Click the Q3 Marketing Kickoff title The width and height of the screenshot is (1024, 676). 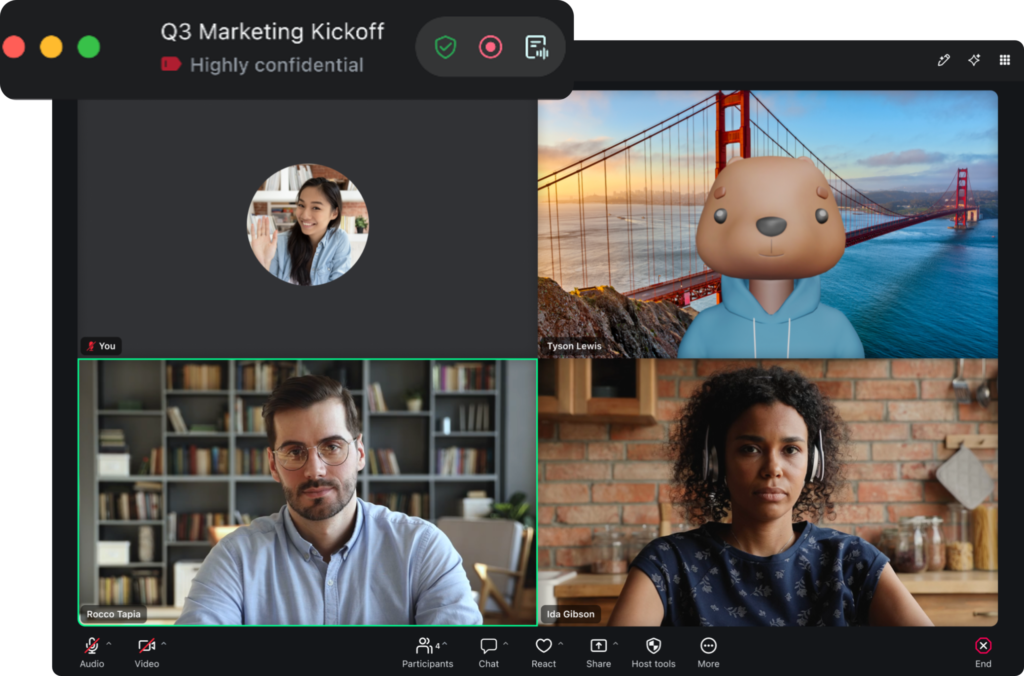click(272, 31)
